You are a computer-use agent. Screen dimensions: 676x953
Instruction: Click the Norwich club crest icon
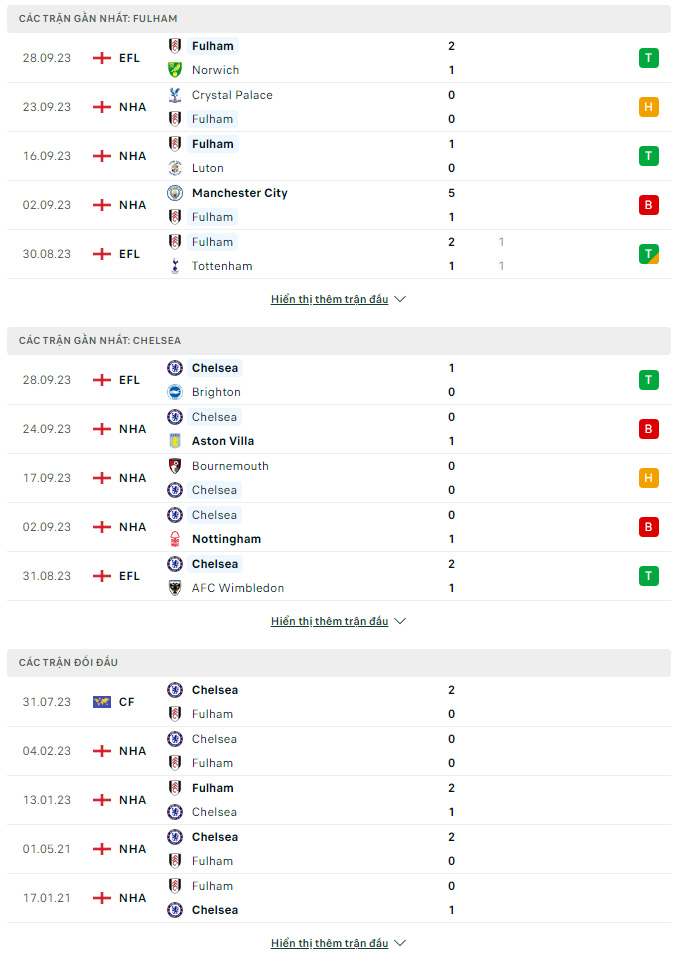175,70
